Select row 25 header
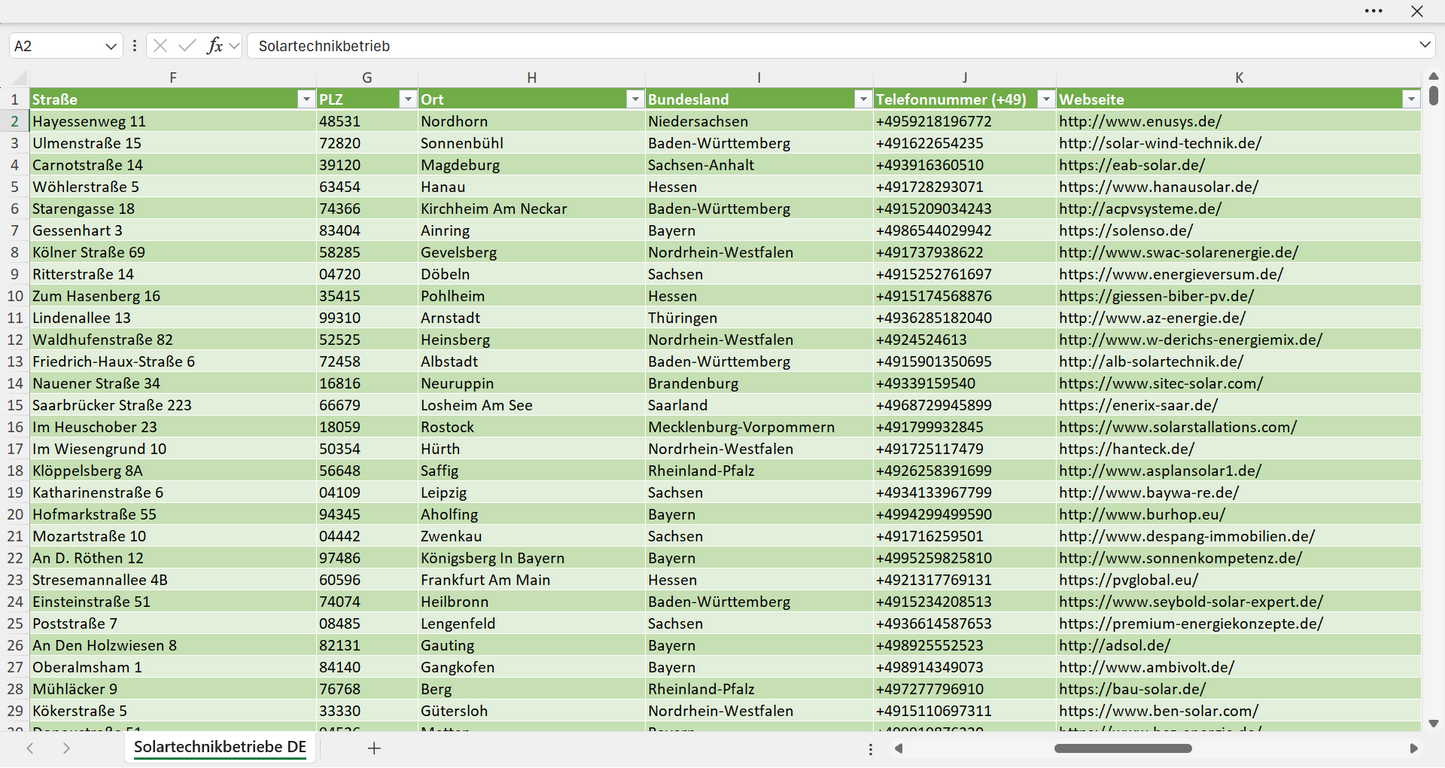Screen dimensions: 1445x768 tap(15, 624)
